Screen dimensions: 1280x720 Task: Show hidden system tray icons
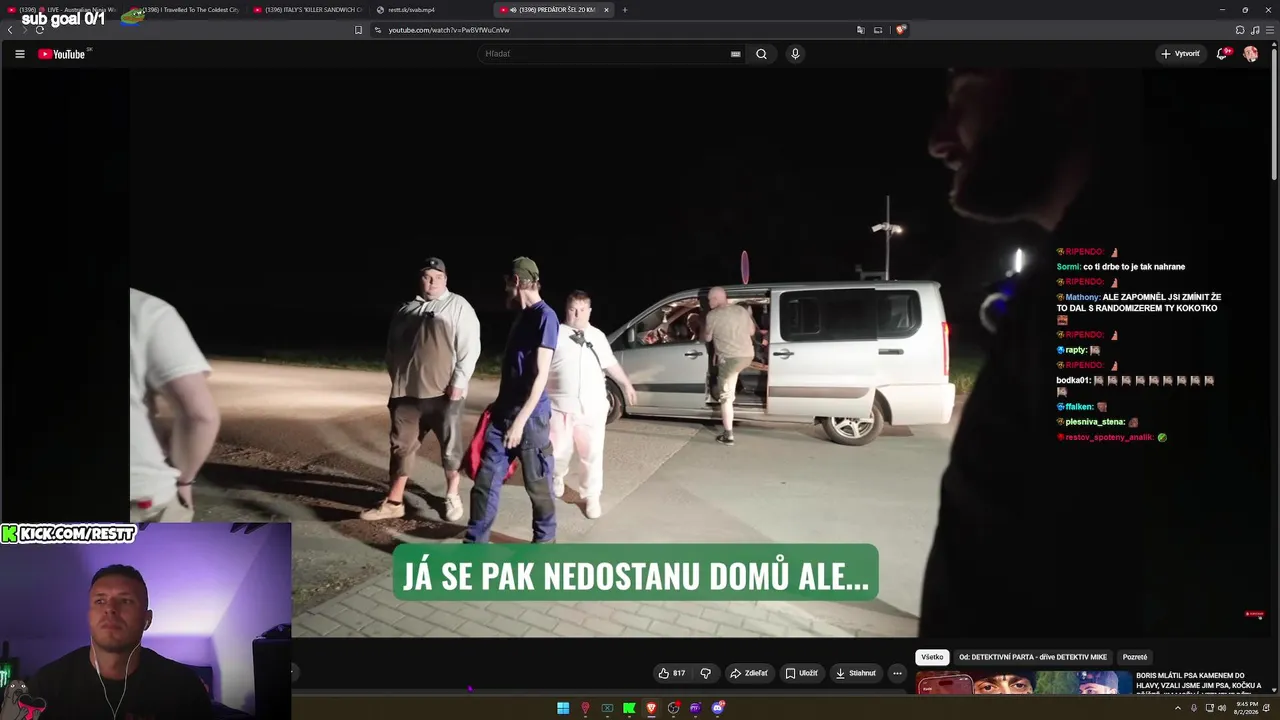coord(1178,708)
